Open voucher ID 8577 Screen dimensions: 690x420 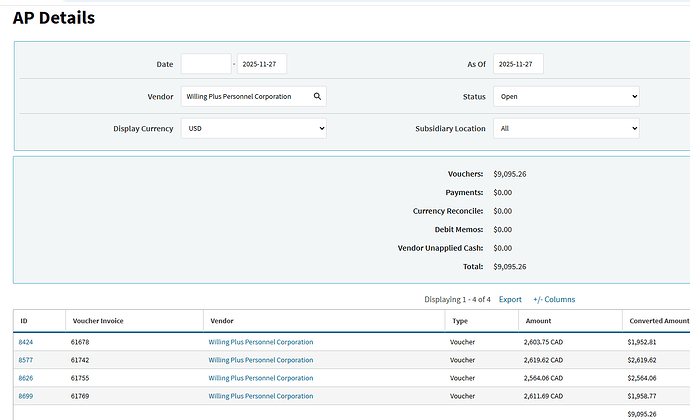26,360
